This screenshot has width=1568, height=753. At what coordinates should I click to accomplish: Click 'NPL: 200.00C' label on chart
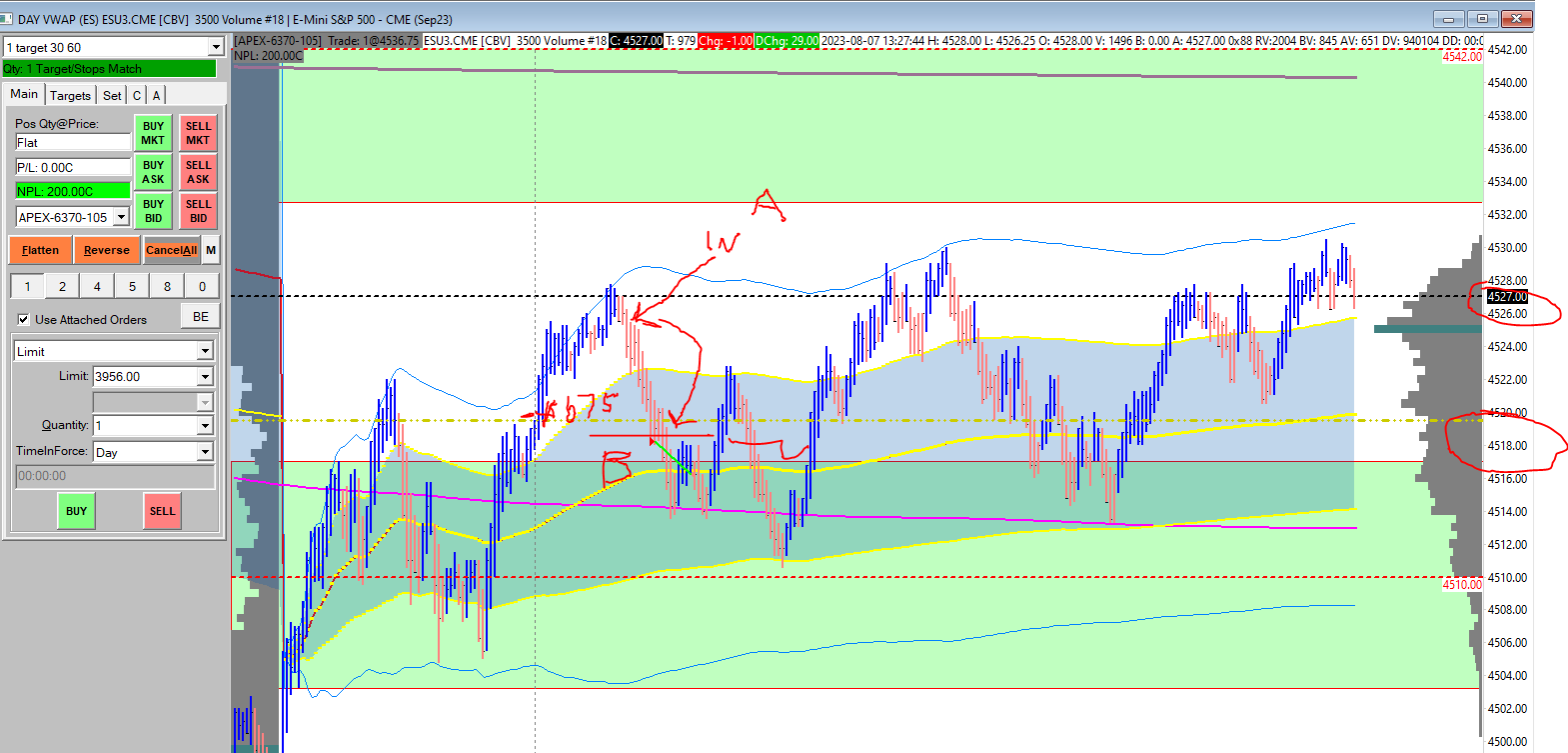tap(268, 56)
